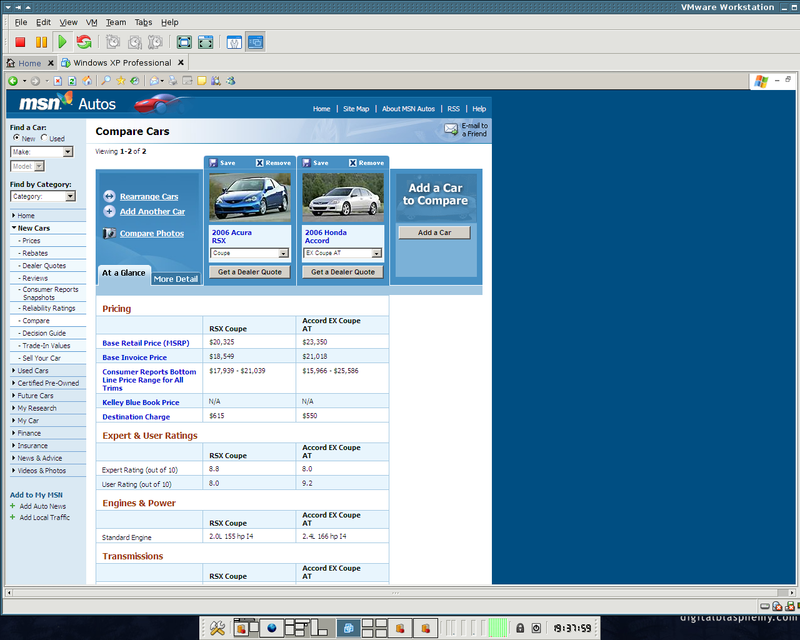Screen dimensions: 800x640
Task: Open the Category dropdown
Action: coord(43,196)
